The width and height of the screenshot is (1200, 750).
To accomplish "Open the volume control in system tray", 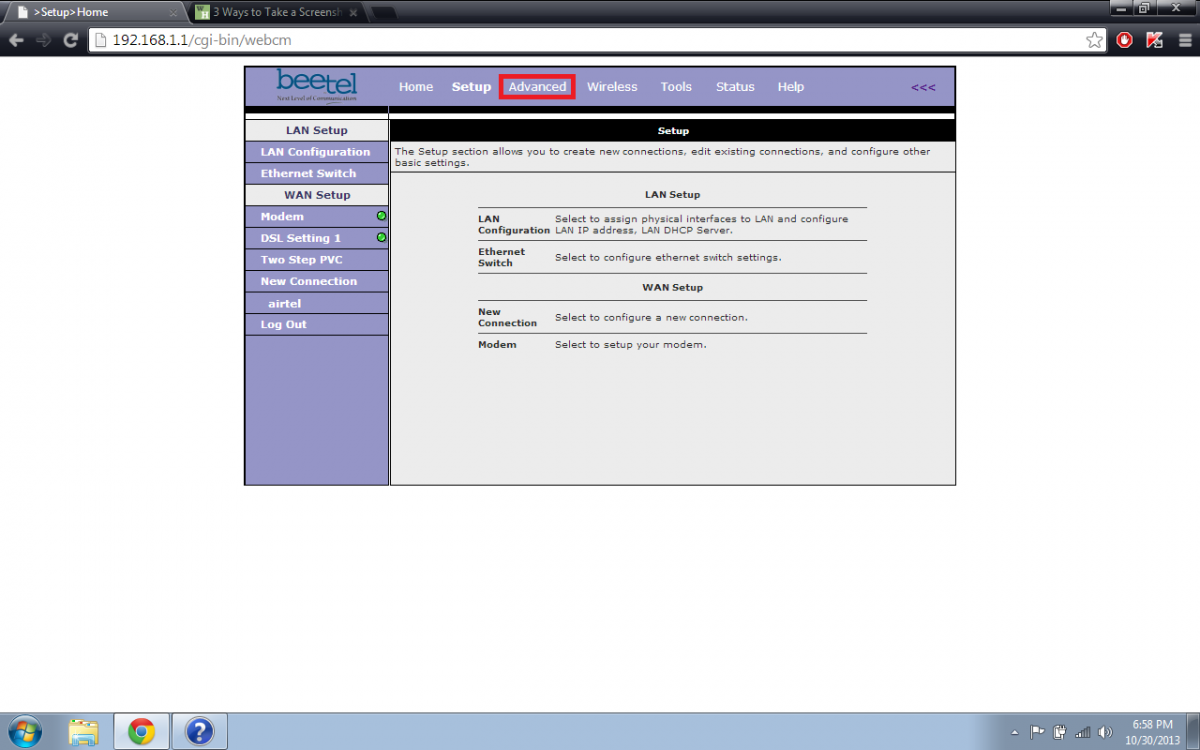I will [1105, 732].
